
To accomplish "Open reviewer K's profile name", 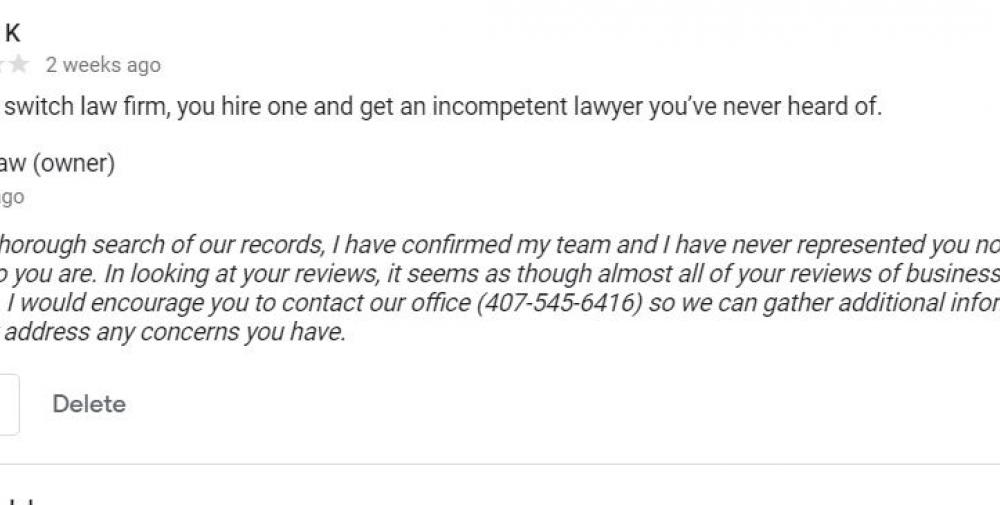I will 13,34.
